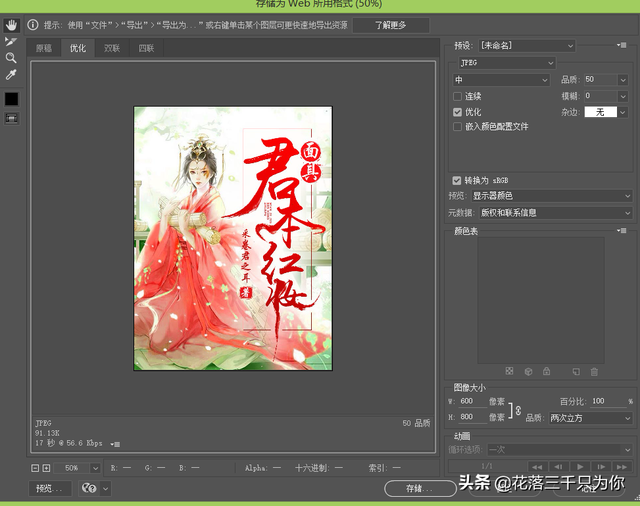Click the 91.13K file size text
Image resolution: width=640 pixels, height=506 pixels.
coord(47,433)
